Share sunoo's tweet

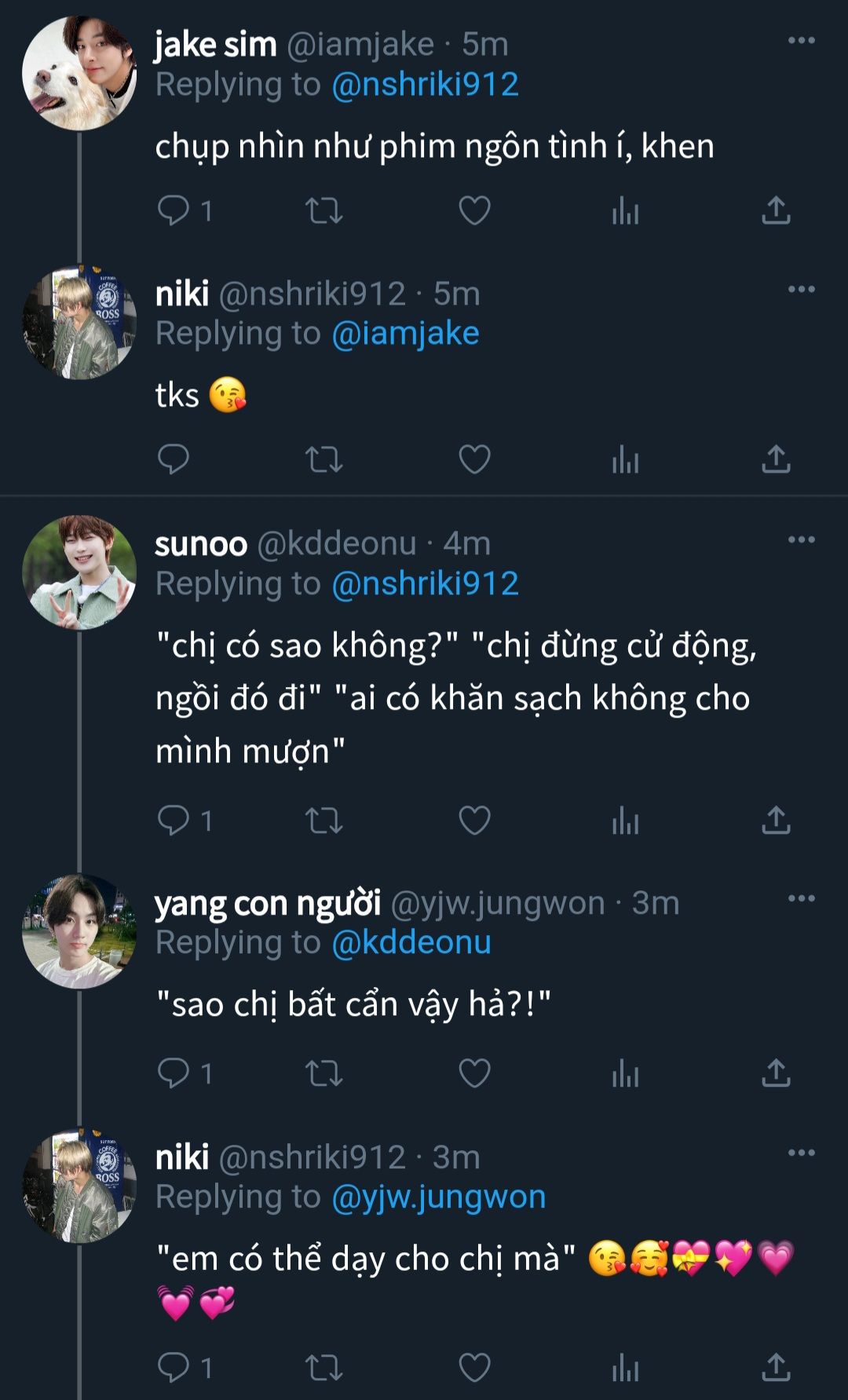pyautogui.click(x=776, y=820)
